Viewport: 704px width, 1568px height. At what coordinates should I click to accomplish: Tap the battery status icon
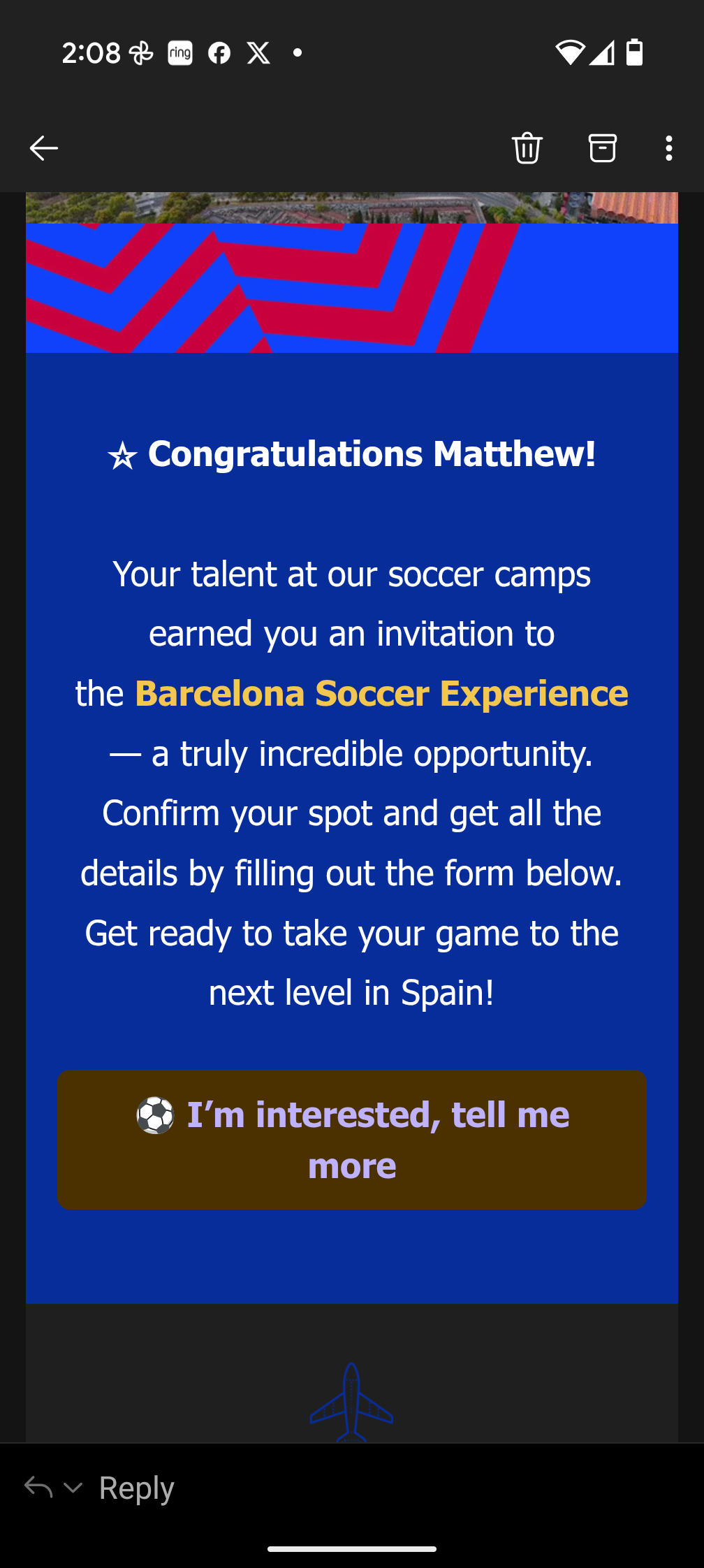click(634, 52)
